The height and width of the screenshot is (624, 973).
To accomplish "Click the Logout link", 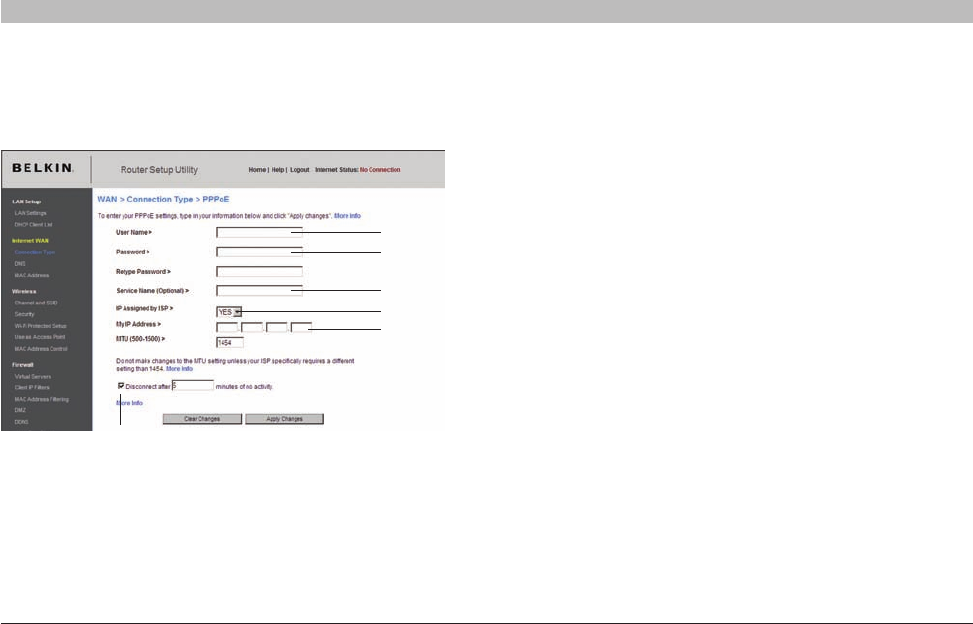I will tap(300, 170).
